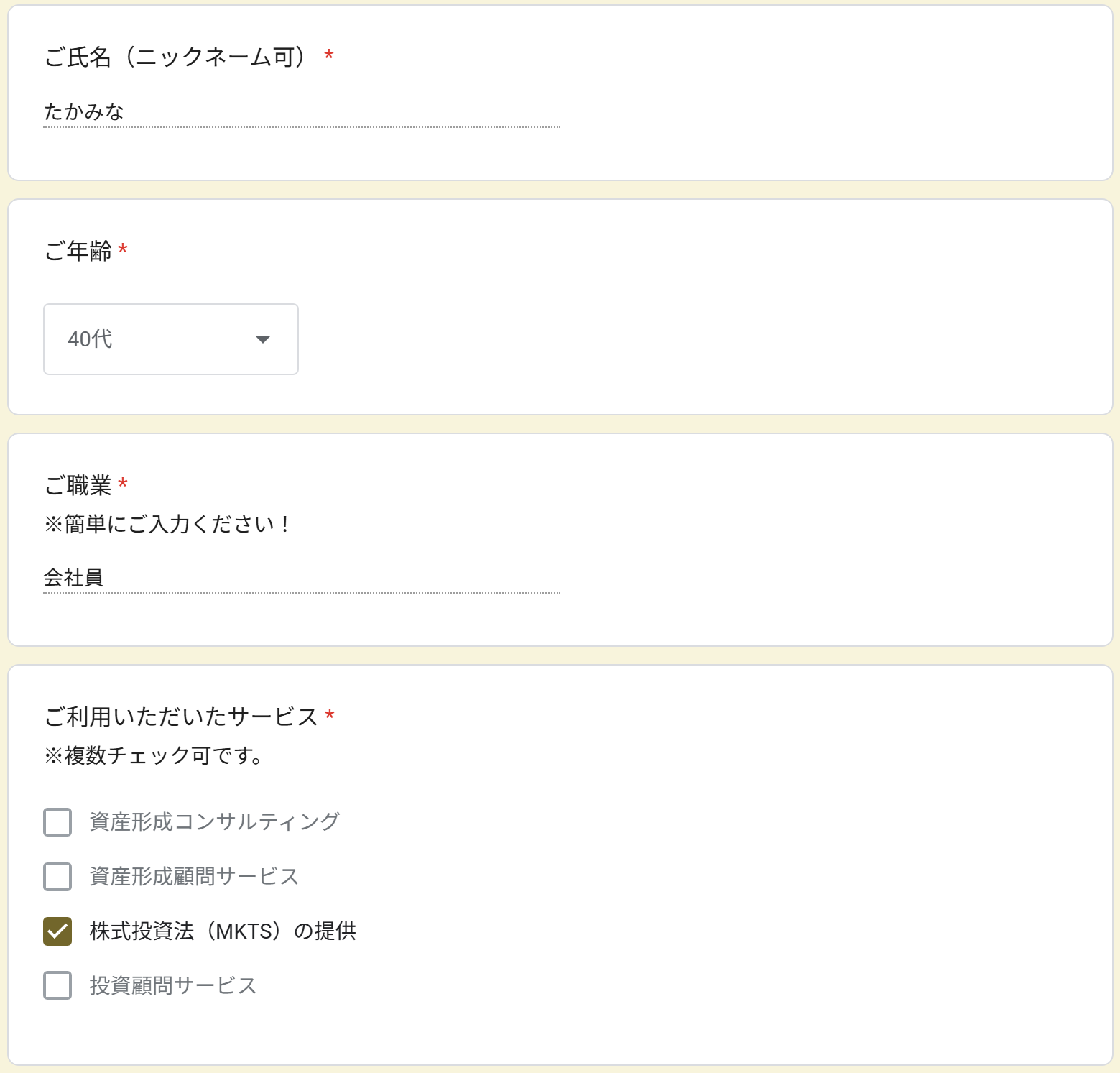Enable the 投資顧問サービス checkbox square
Viewport: 1120px width, 1073px height.
tap(57, 986)
